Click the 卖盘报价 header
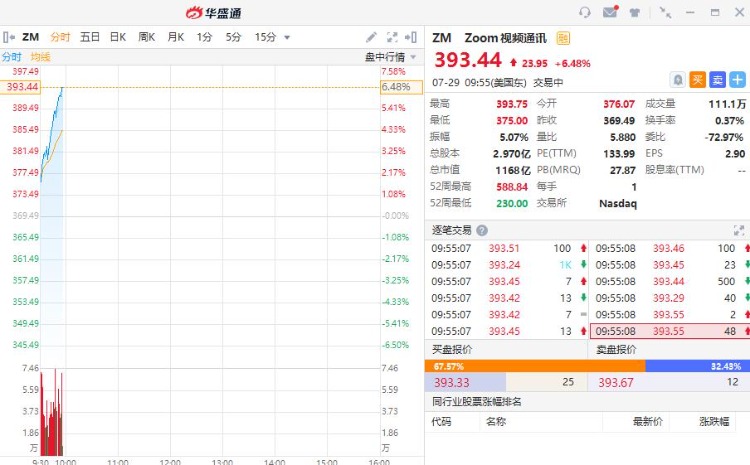This screenshot has height=465, width=750. 616,349
